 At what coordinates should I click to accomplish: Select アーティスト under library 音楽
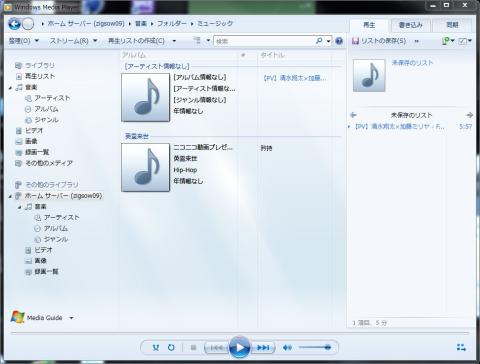[x=52, y=98]
